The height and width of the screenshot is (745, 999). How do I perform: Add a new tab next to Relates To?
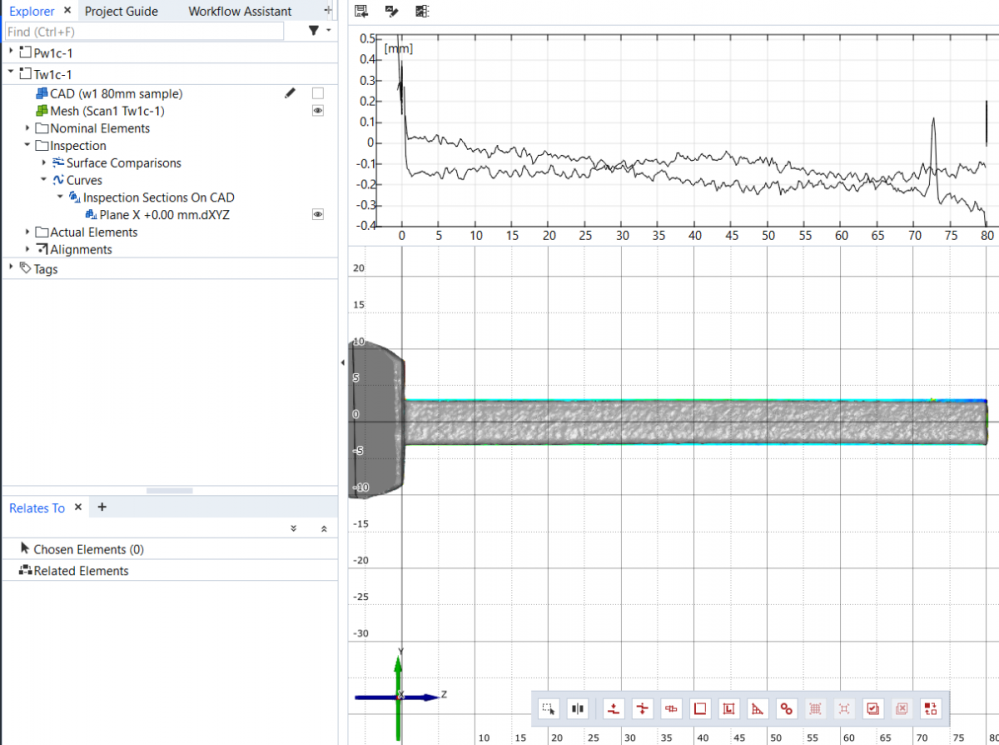pyautogui.click(x=101, y=507)
